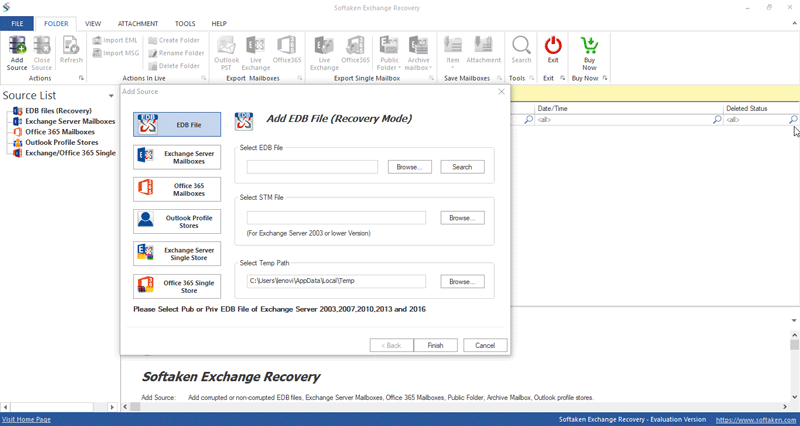Click Browse for EDB file

pyautogui.click(x=410, y=167)
